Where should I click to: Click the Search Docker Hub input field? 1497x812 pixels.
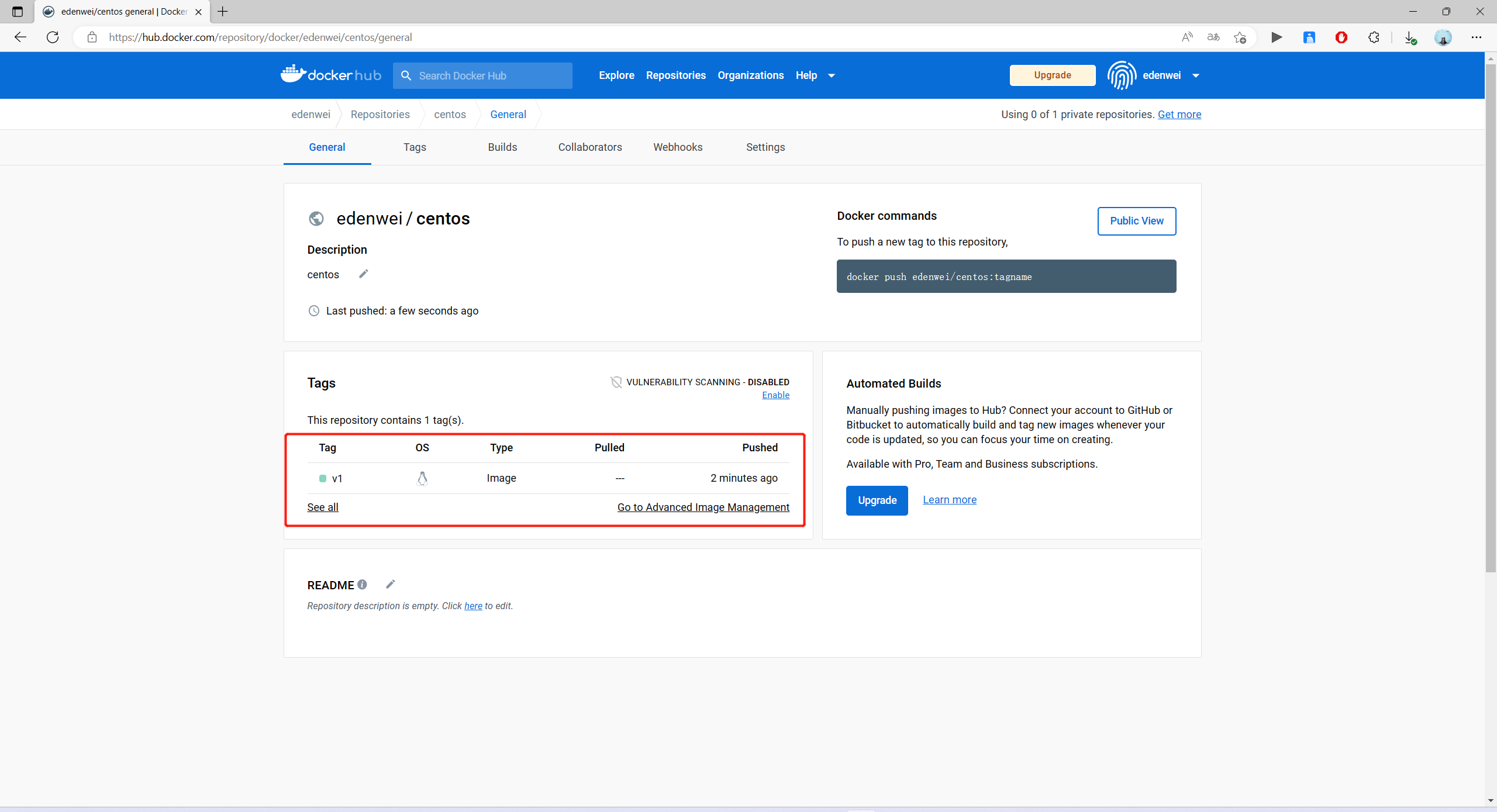[482, 75]
